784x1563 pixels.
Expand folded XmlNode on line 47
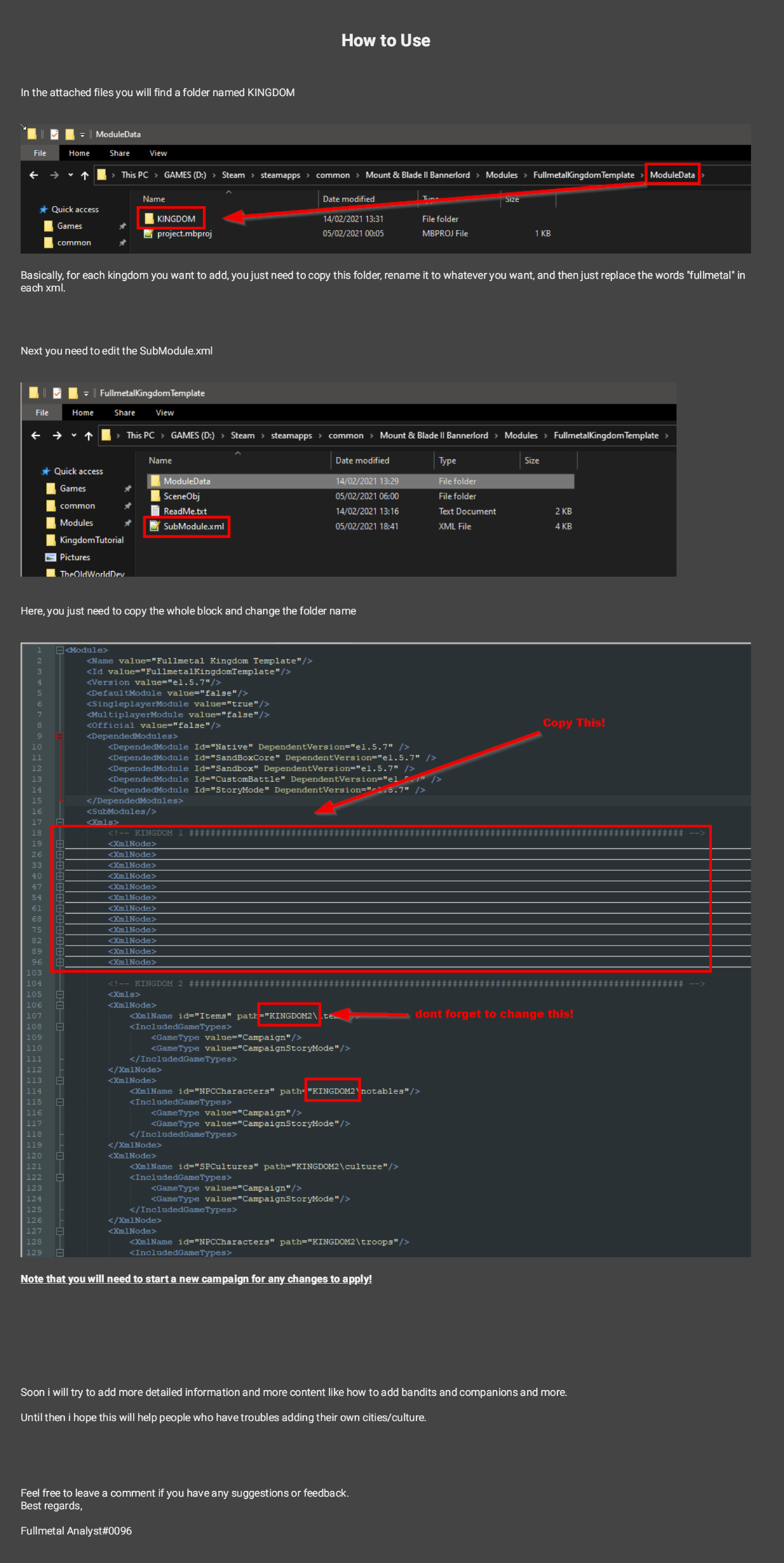[x=60, y=887]
